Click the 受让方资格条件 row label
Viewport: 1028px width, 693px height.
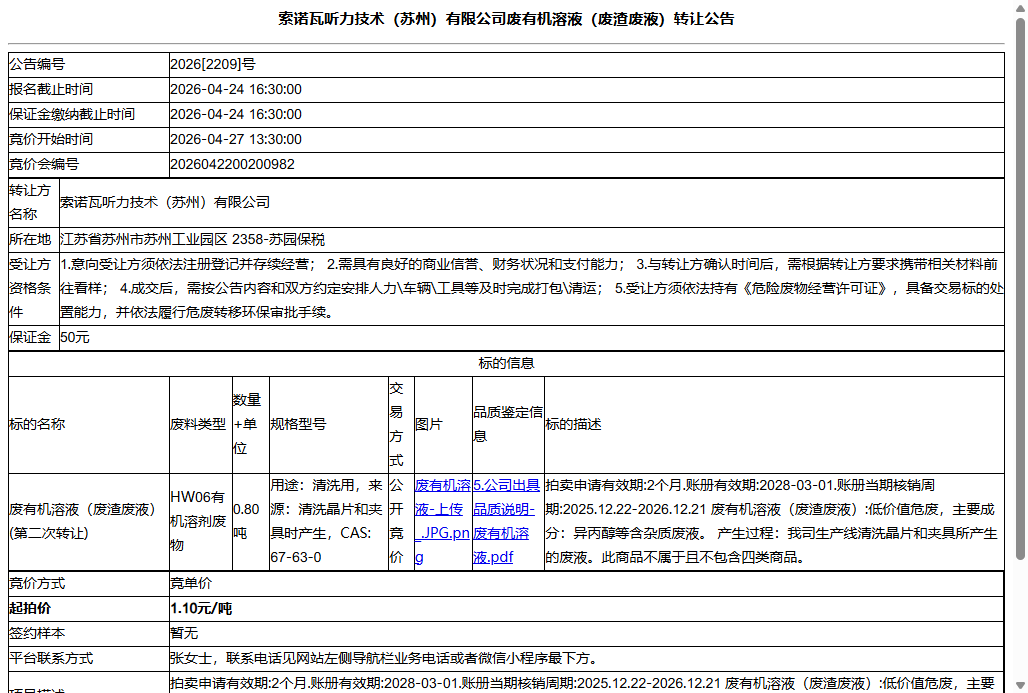33,288
